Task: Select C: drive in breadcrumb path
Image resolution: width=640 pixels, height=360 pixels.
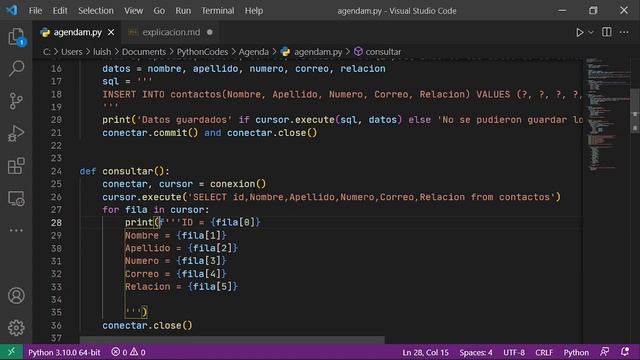Action: point(47,52)
